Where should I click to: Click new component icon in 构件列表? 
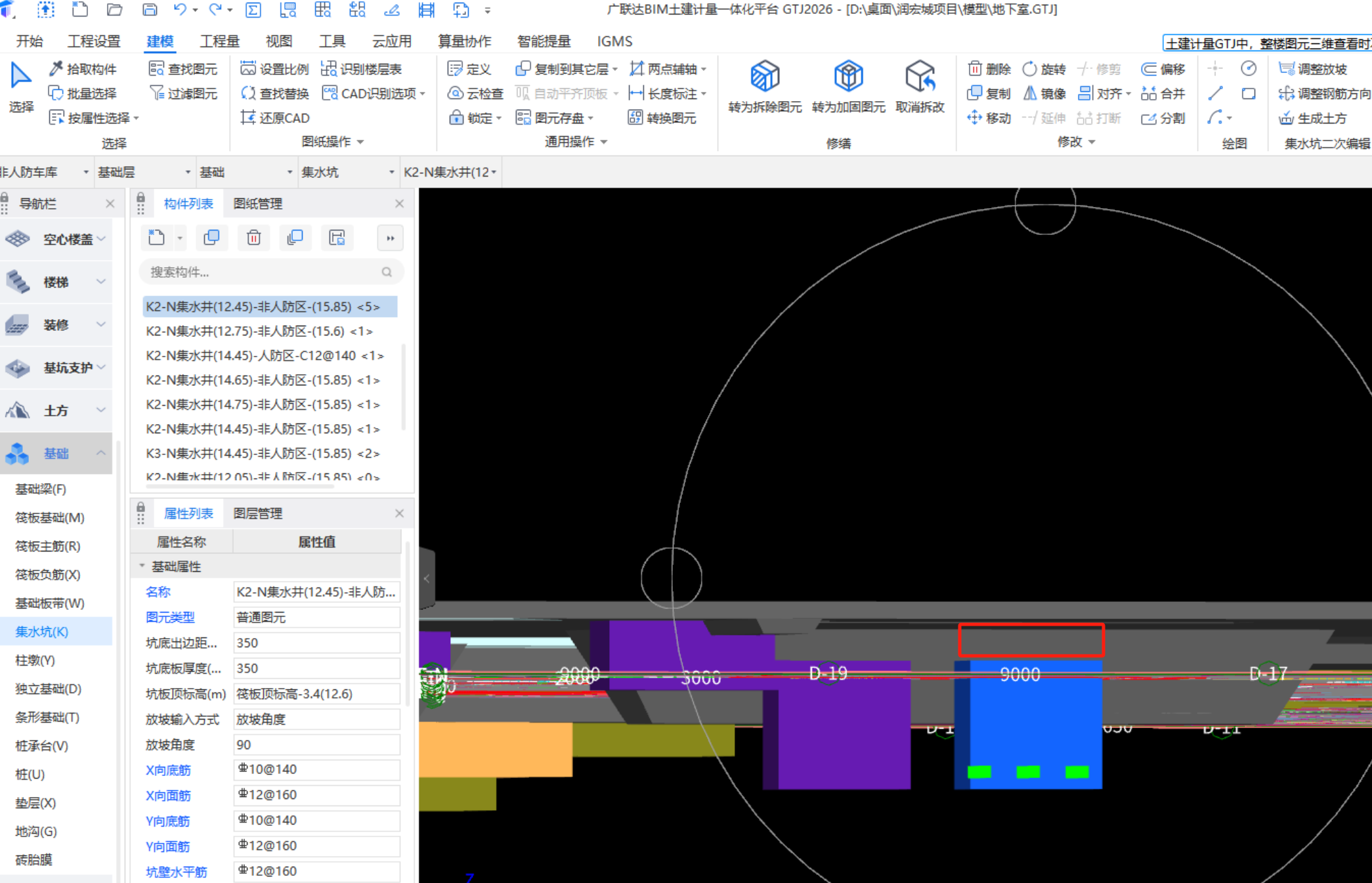[157, 238]
